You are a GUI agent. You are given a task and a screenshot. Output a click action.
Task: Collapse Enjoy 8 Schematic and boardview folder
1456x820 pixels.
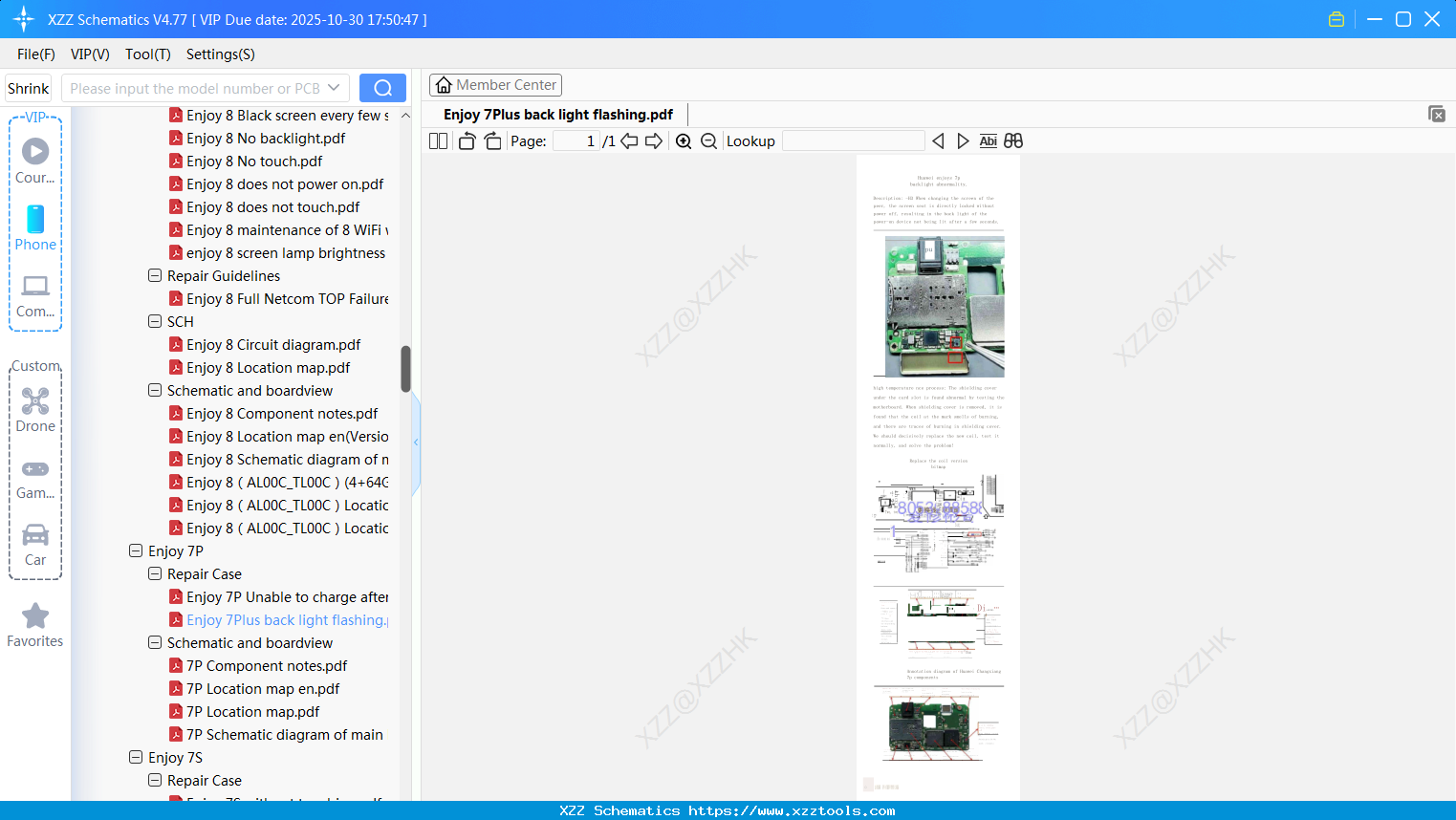coord(154,390)
